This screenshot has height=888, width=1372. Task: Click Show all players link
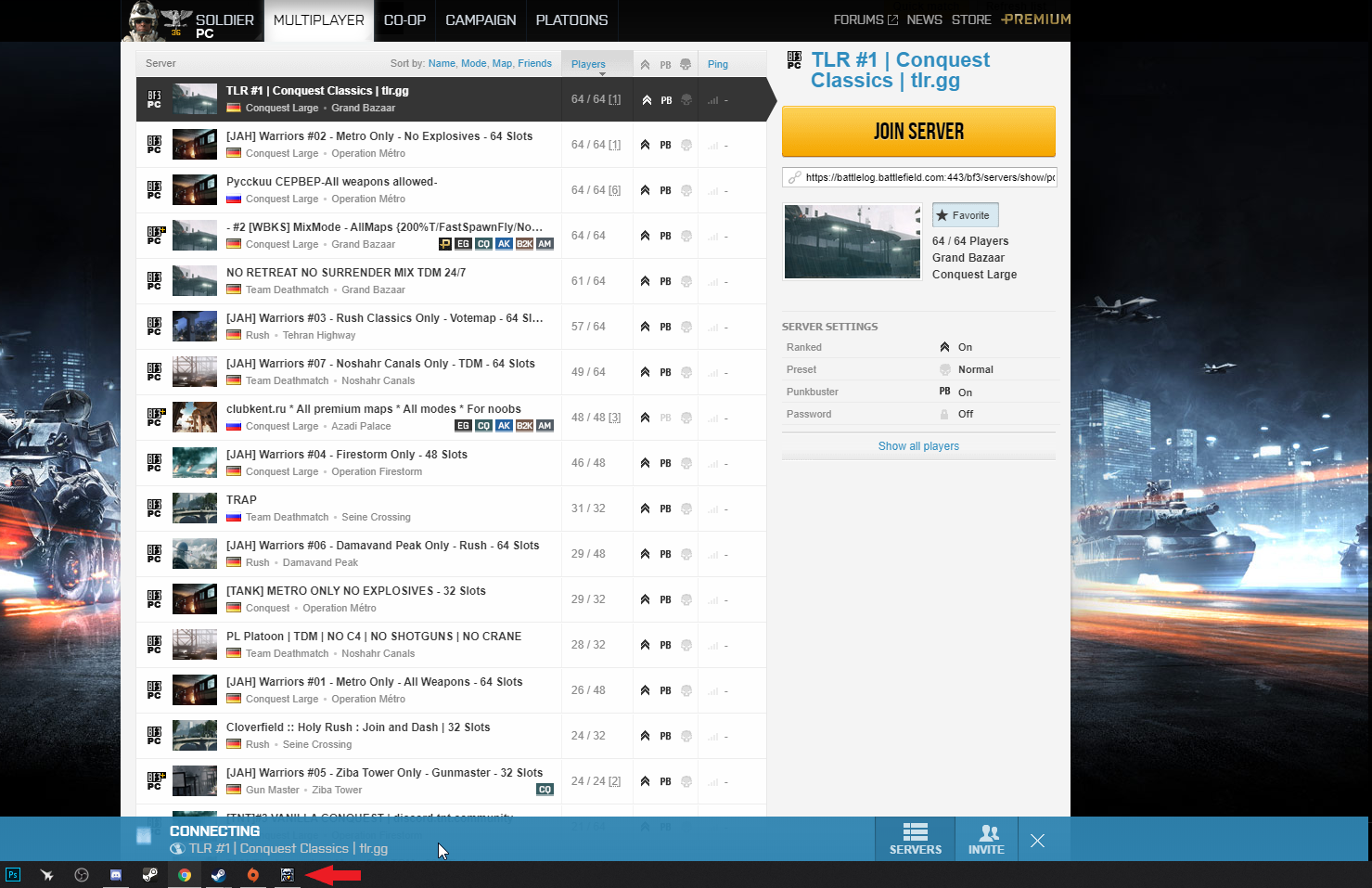point(918,446)
